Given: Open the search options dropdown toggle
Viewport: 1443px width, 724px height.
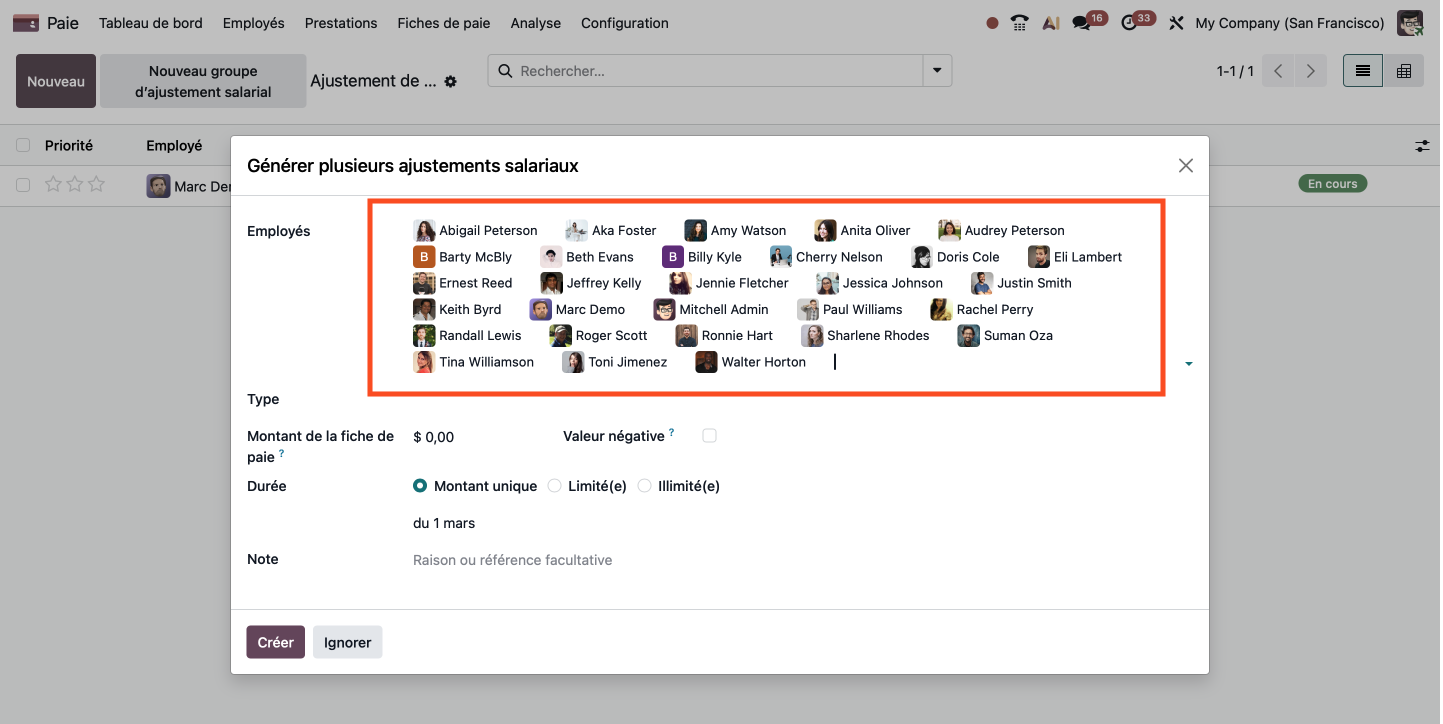Looking at the screenshot, I should click(x=937, y=71).
